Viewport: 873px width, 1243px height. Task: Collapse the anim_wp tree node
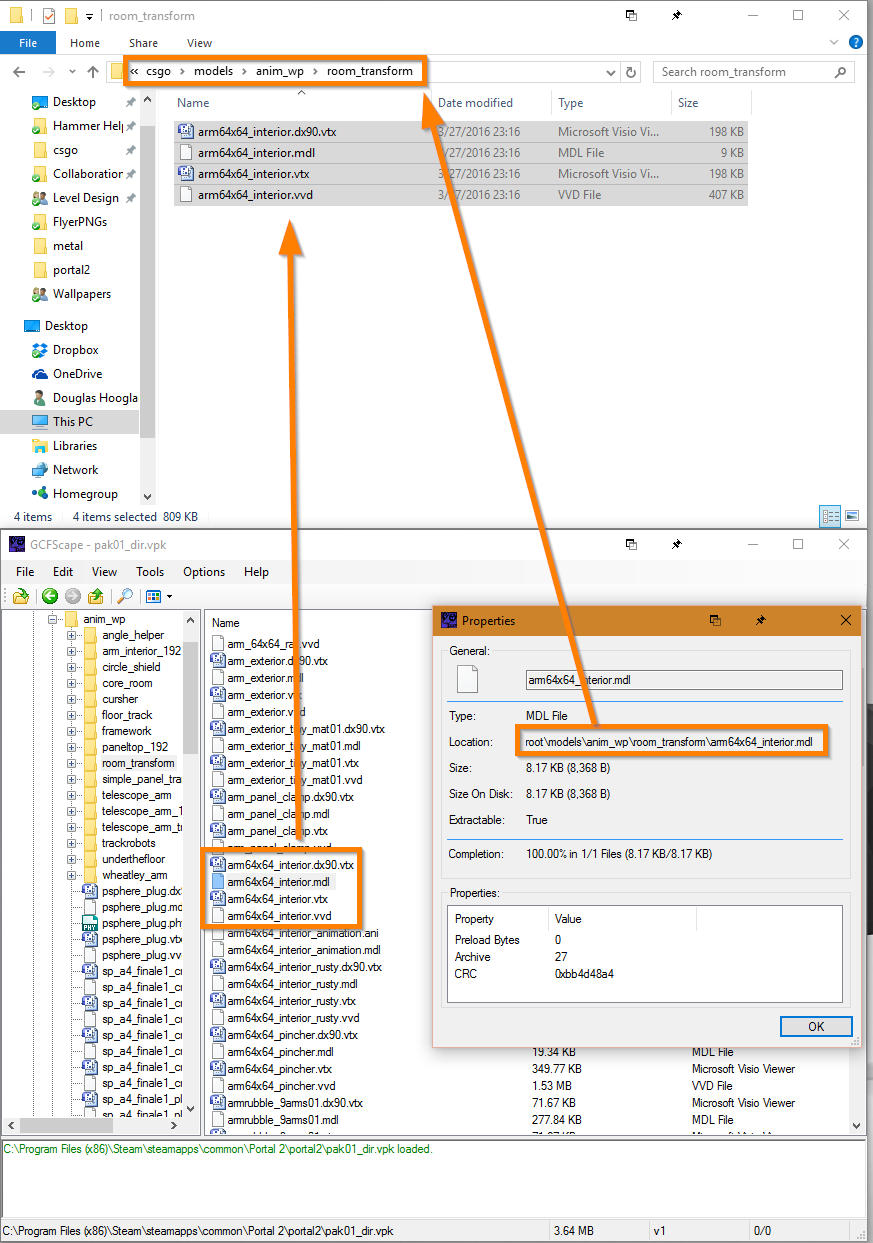pos(53,619)
